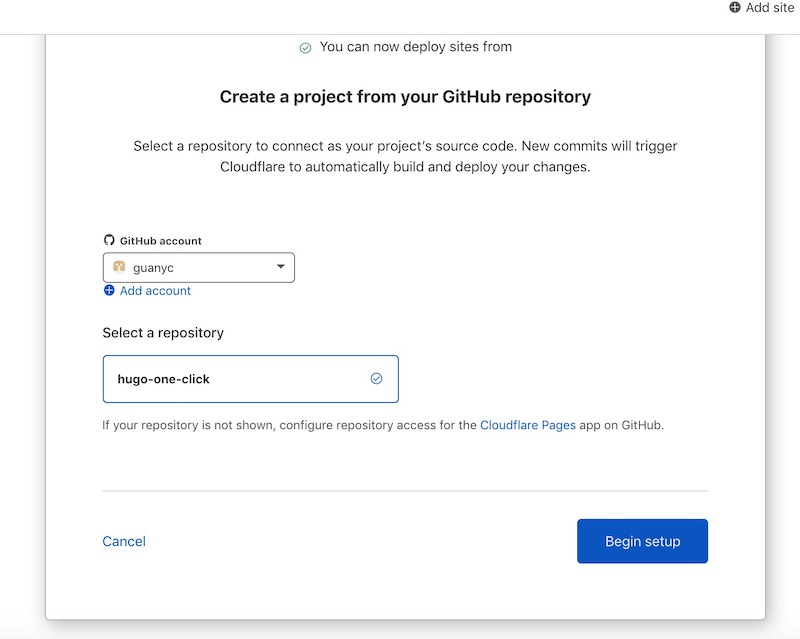Click the repository access help text
Screen dimensions: 800x639
[x=383, y=425]
